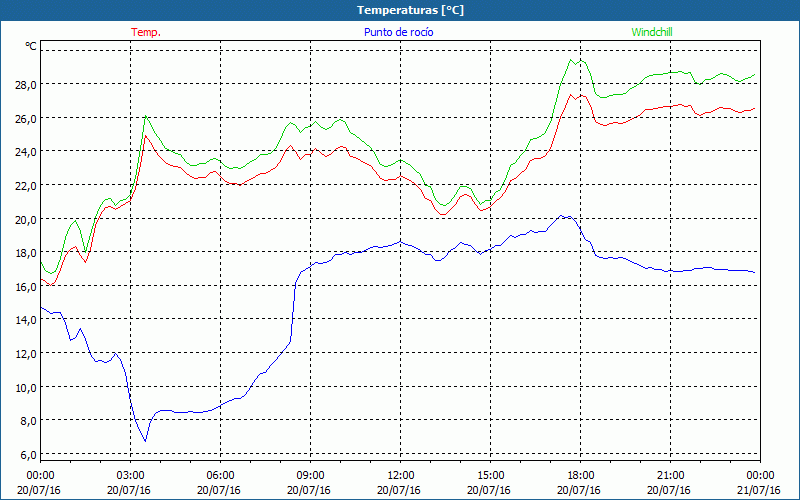The height and width of the screenshot is (500, 800).
Task: Click the 22,0 y-axis value
Action: coord(26,186)
